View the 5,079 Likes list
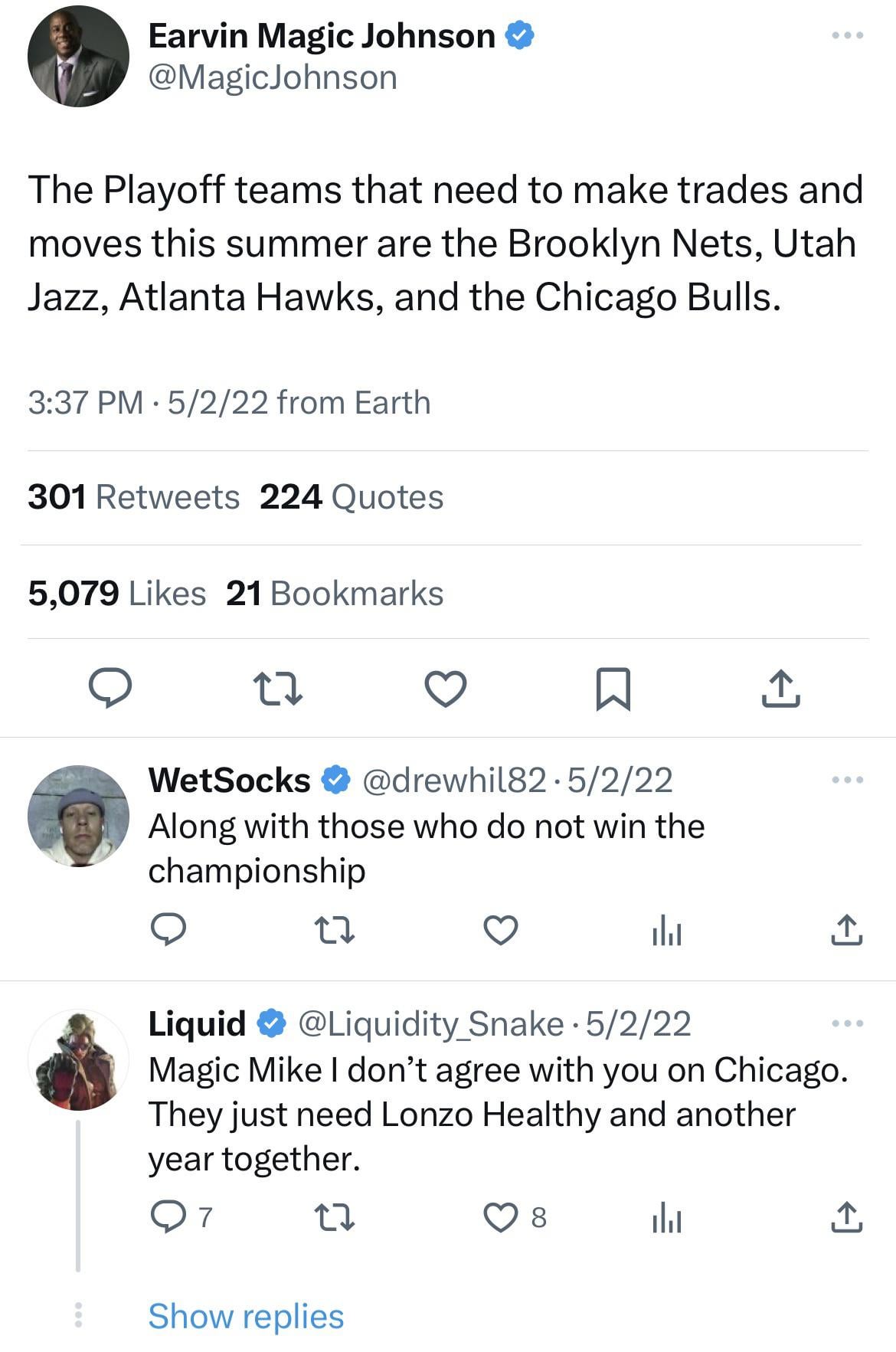Image resolution: width=896 pixels, height=1352 pixels. point(116,594)
